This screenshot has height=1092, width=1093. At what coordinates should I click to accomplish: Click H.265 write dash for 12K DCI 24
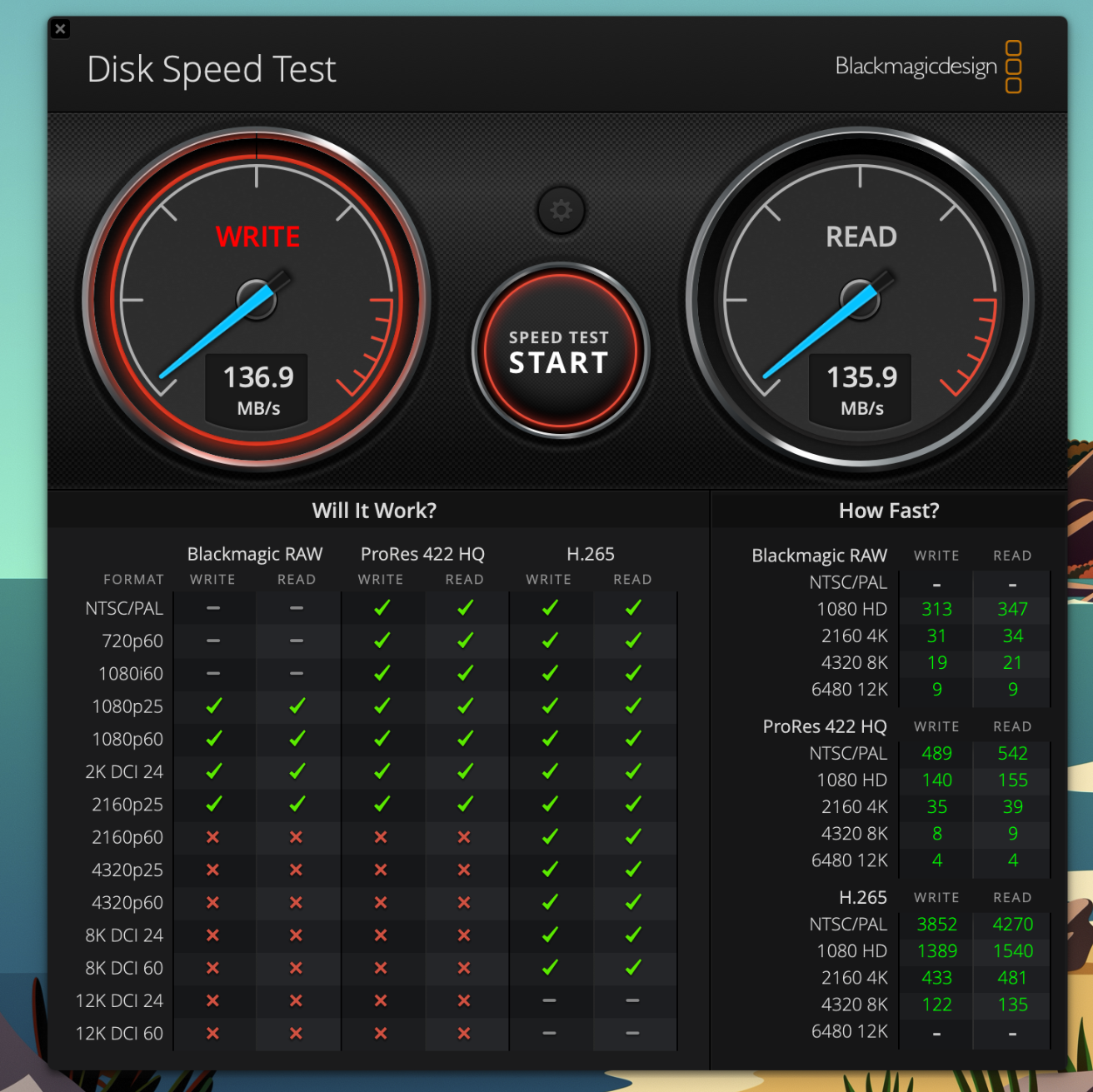click(549, 1000)
